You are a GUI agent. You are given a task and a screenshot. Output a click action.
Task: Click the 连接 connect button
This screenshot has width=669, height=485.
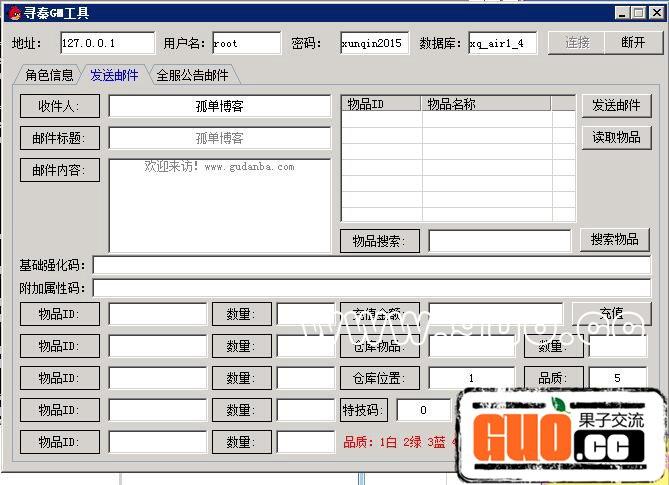pos(577,43)
